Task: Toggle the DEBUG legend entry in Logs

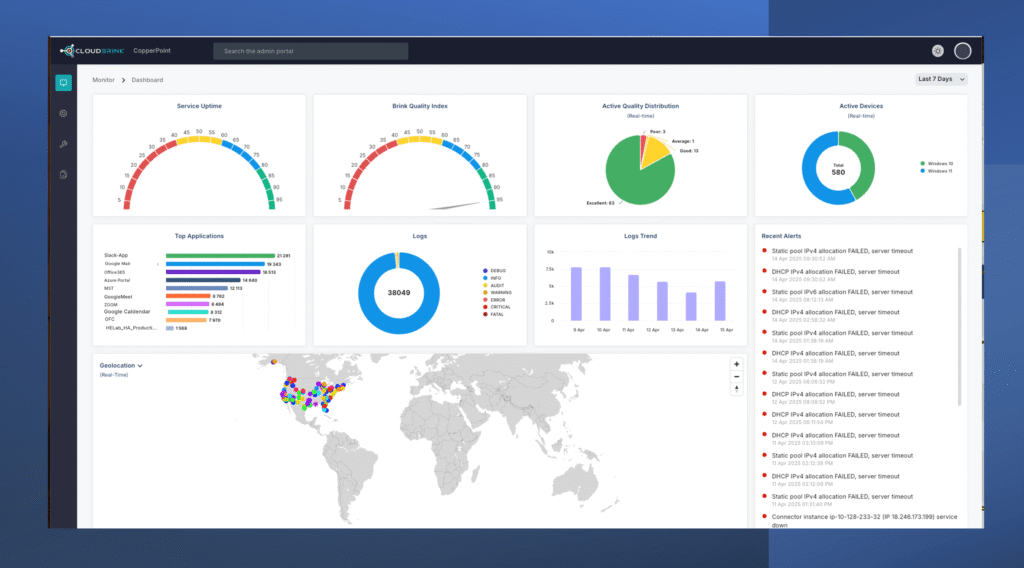Action: tap(497, 270)
